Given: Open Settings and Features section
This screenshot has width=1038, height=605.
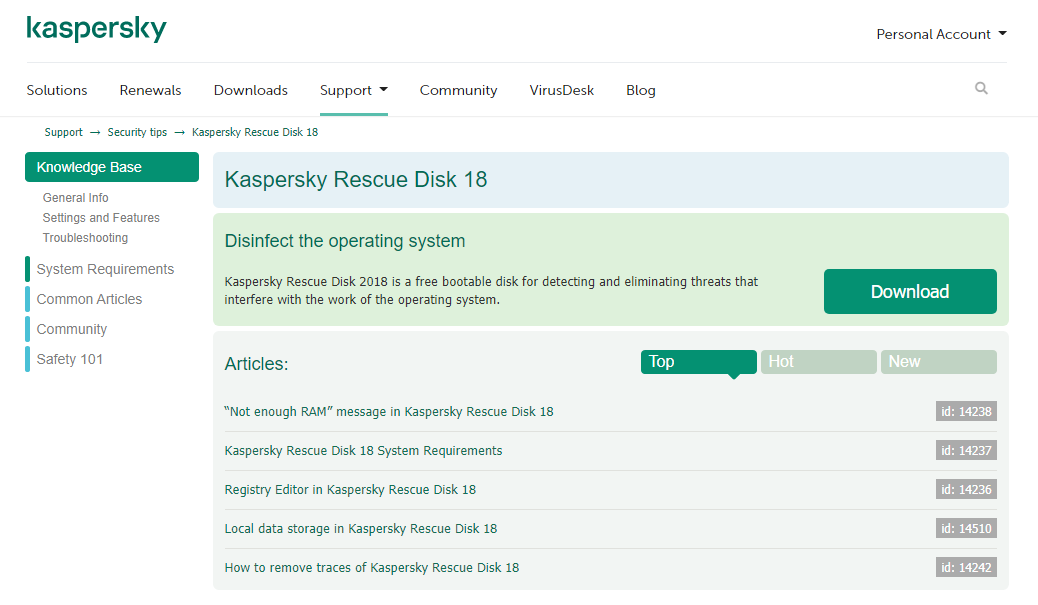Looking at the screenshot, I should [x=101, y=218].
